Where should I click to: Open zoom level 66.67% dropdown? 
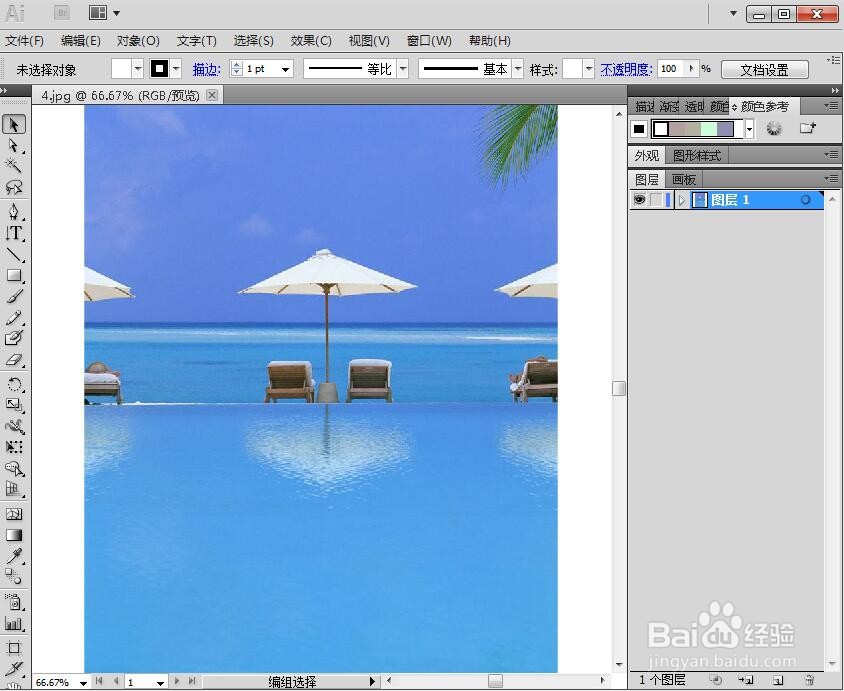[83, 683]
